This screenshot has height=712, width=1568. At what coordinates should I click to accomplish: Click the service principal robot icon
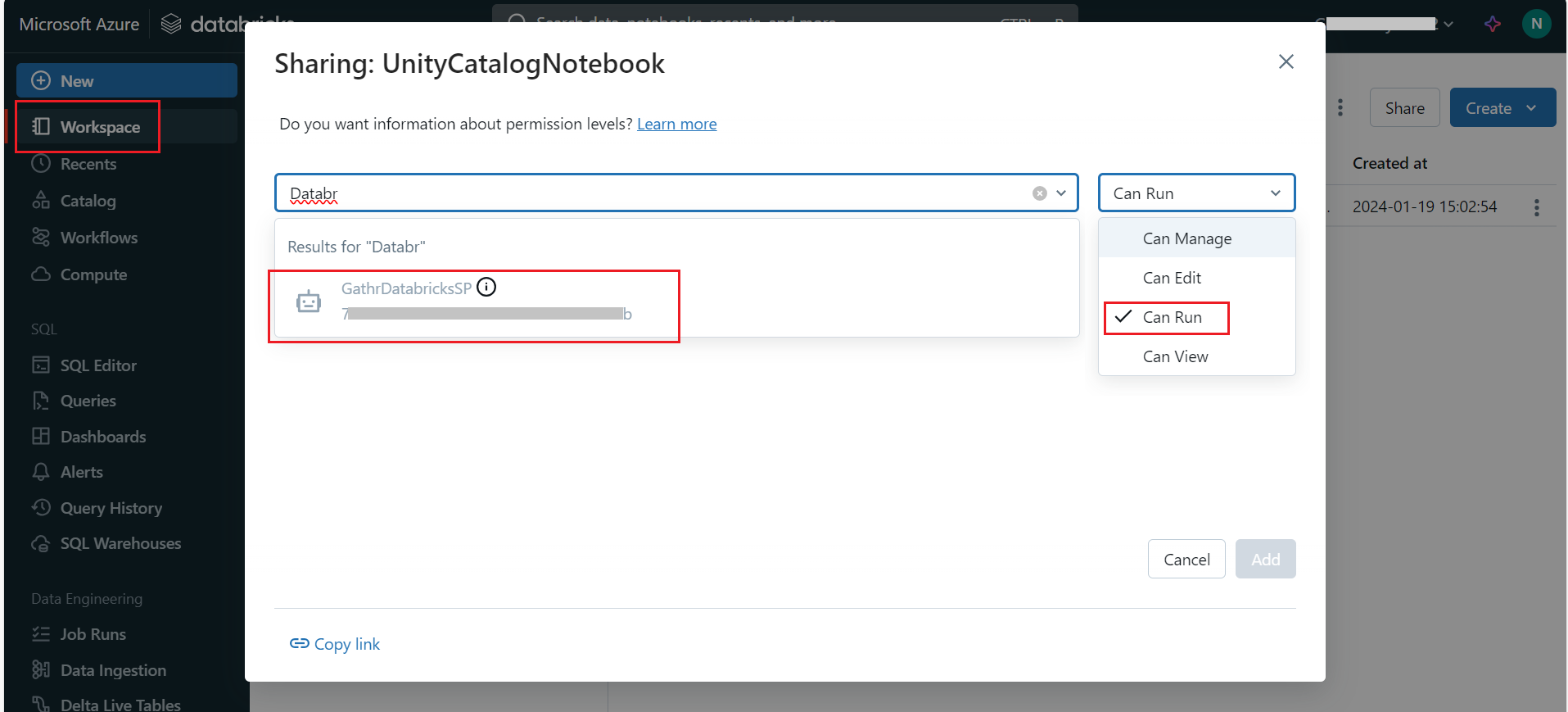[x=309, y=302]
